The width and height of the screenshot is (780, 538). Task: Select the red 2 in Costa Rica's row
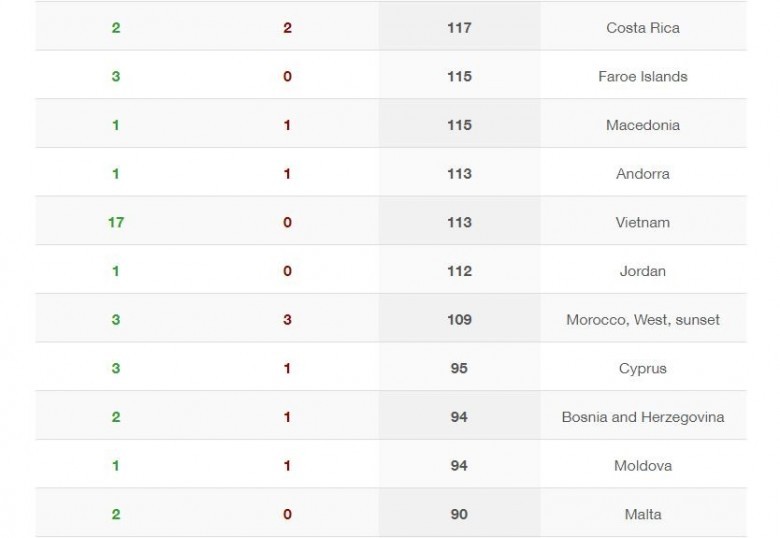coord(287,28)
